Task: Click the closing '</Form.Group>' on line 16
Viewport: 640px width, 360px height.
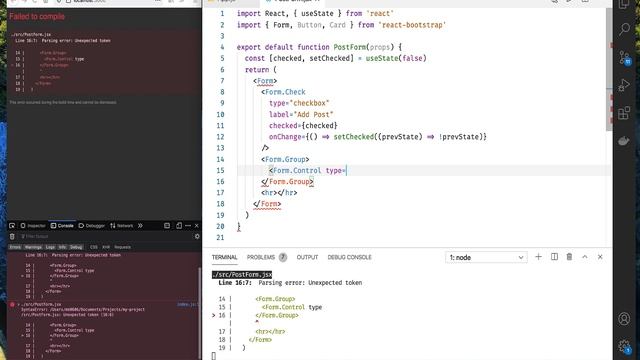Action: [x=287, y=182]
